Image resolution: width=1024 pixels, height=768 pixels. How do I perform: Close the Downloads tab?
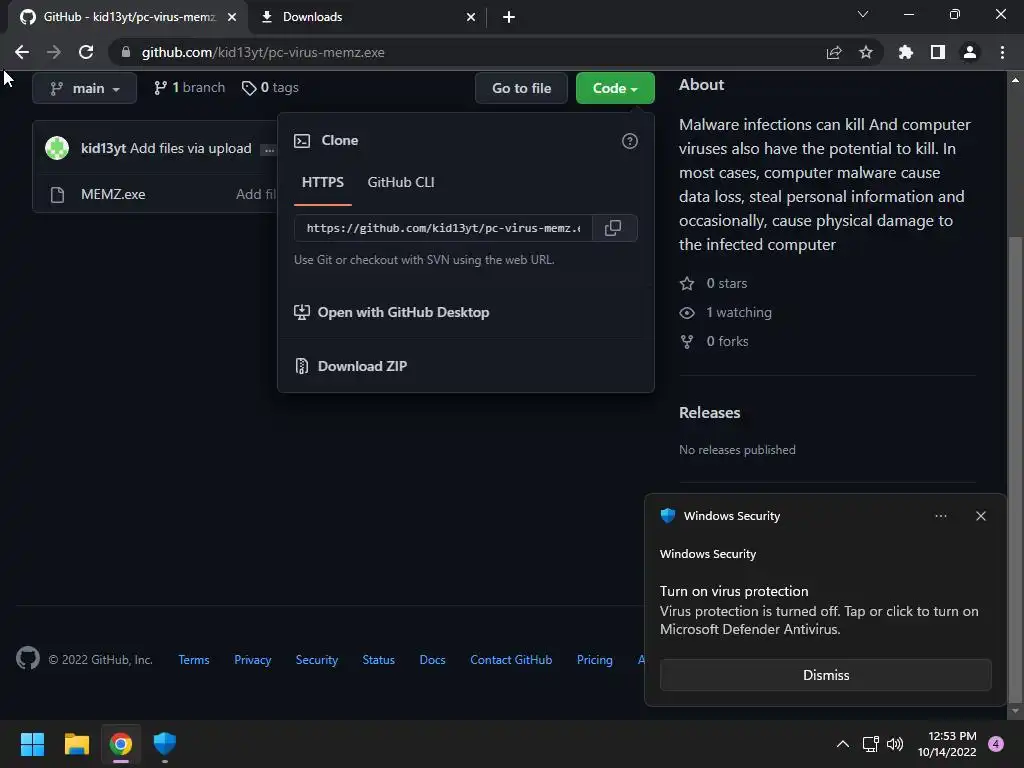tap(471, 17)
